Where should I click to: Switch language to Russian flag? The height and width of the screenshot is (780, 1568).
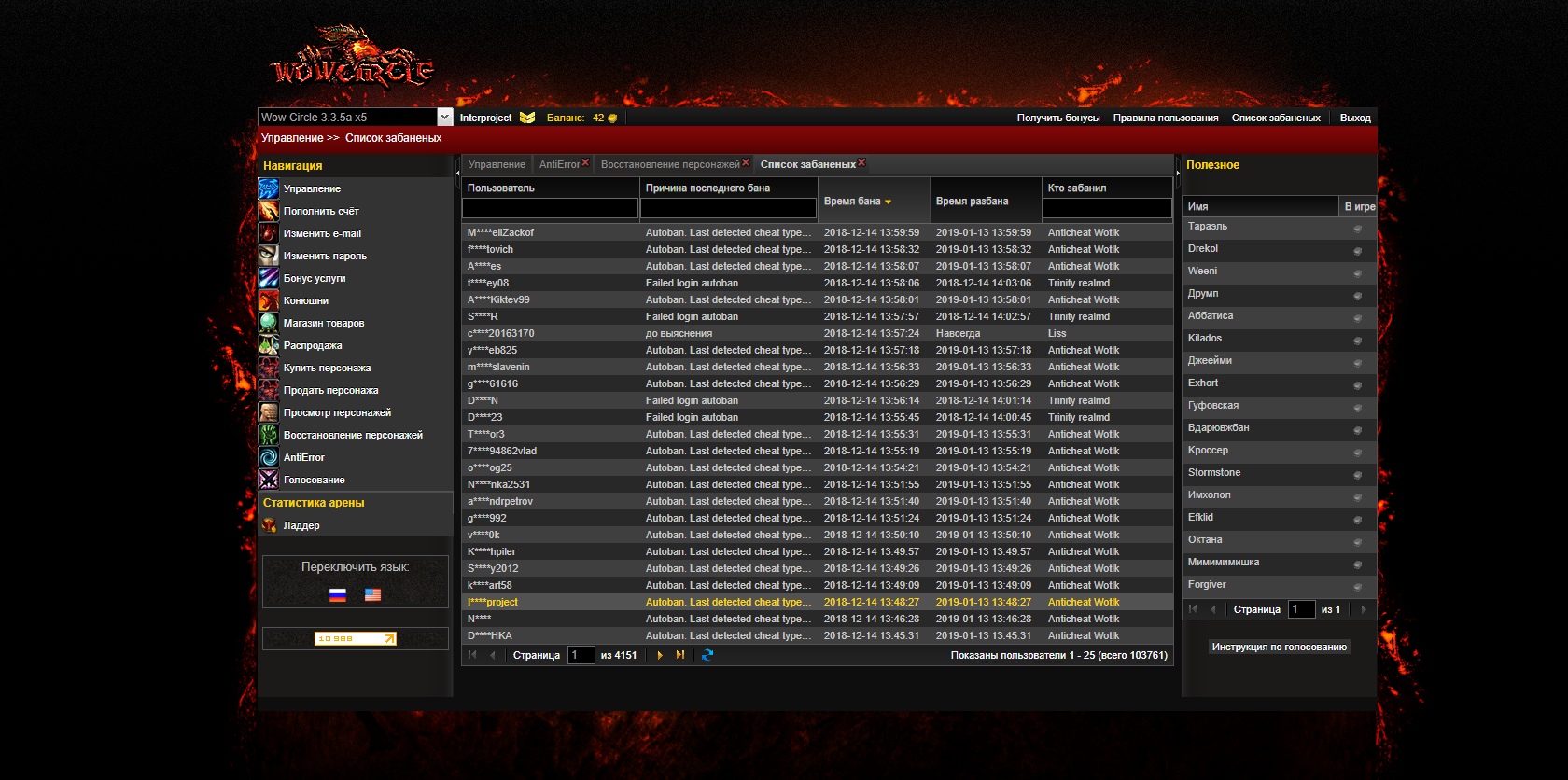(x=338, y=594)
